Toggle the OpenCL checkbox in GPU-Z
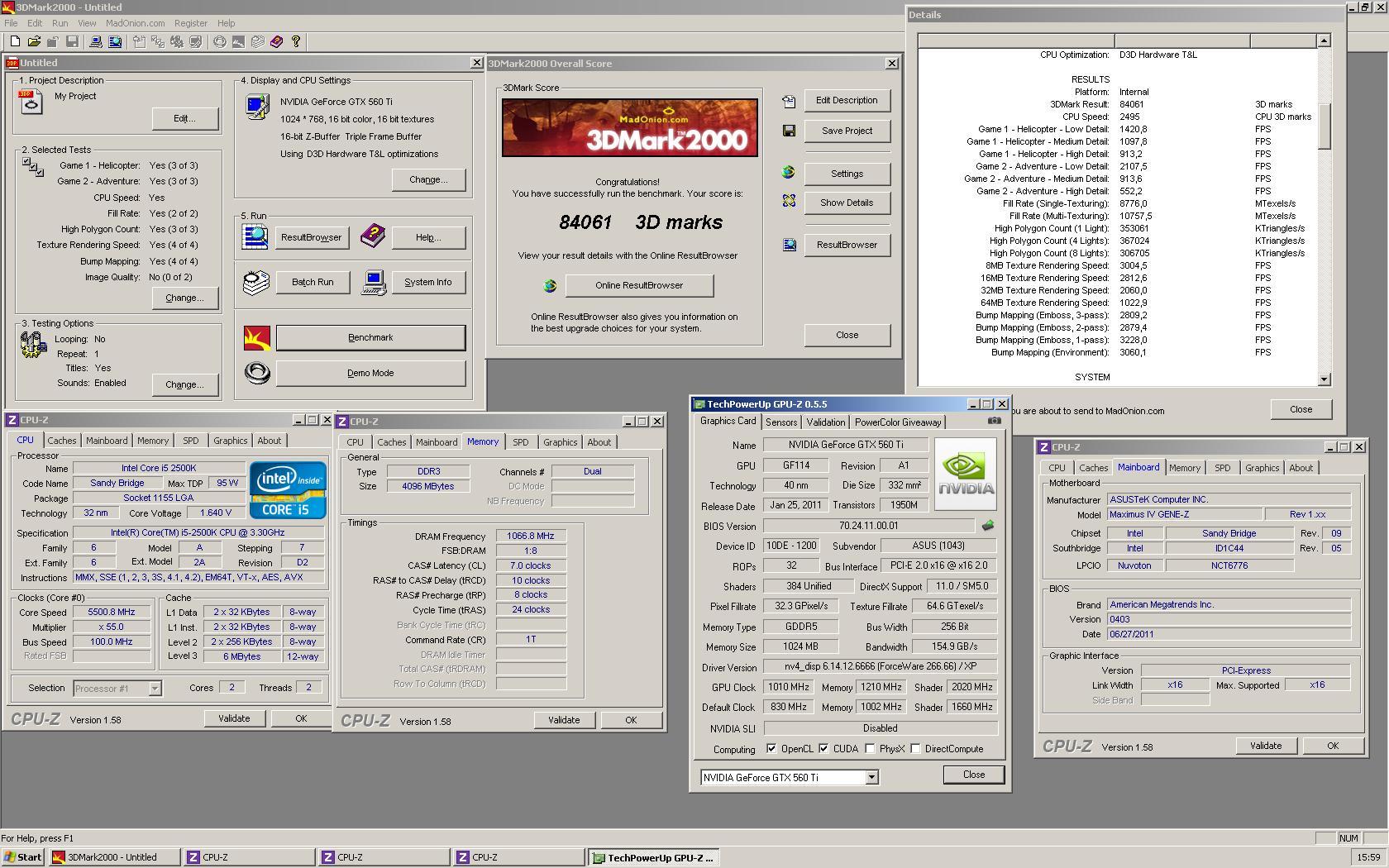The image size is (1389, 868). (771, 749)
